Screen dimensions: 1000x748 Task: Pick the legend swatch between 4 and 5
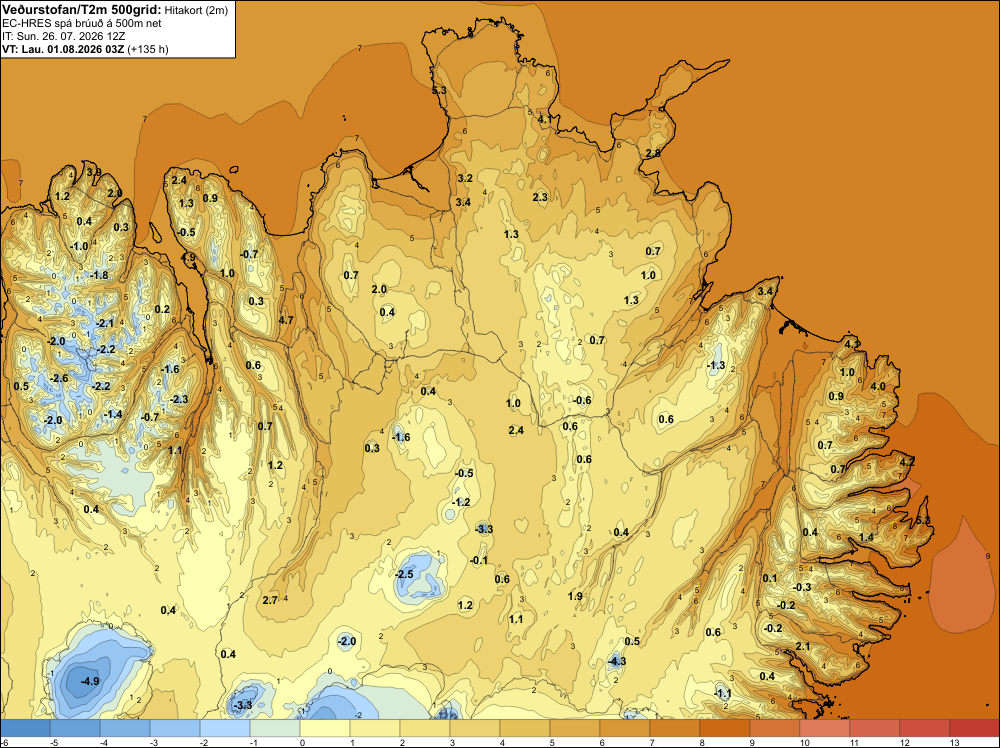click(525, 728)
